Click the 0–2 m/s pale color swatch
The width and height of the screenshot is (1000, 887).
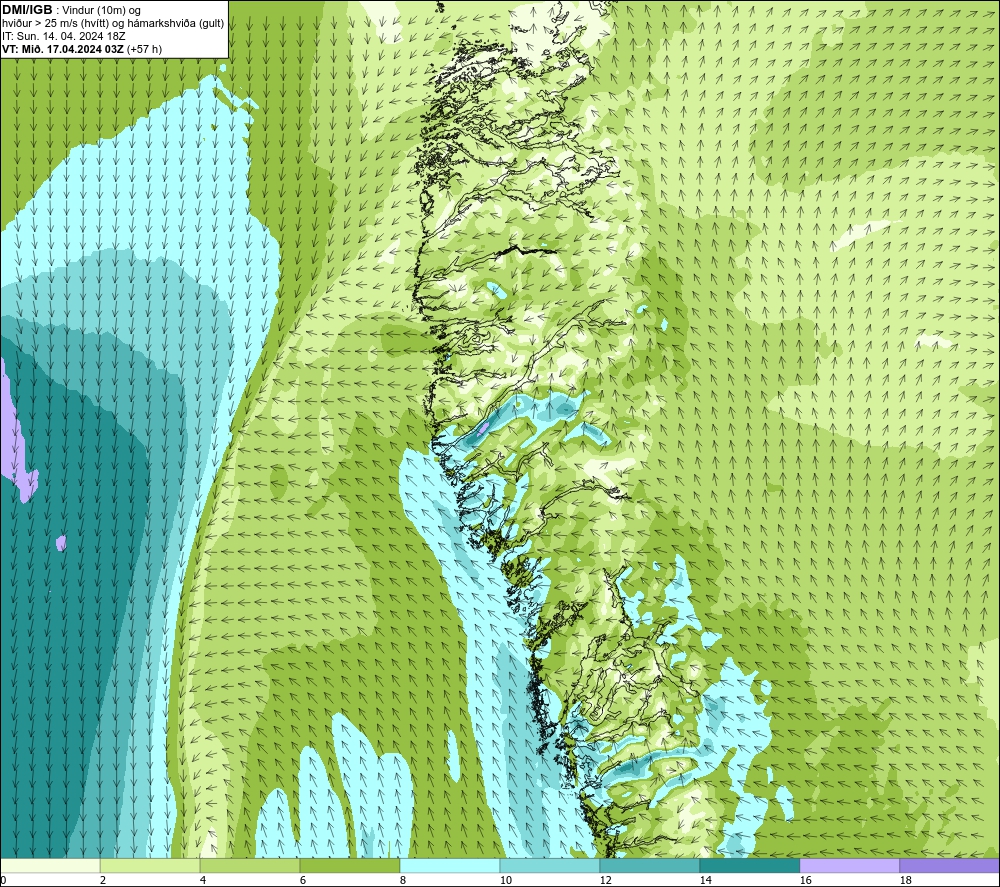click(x=50, y=865)
